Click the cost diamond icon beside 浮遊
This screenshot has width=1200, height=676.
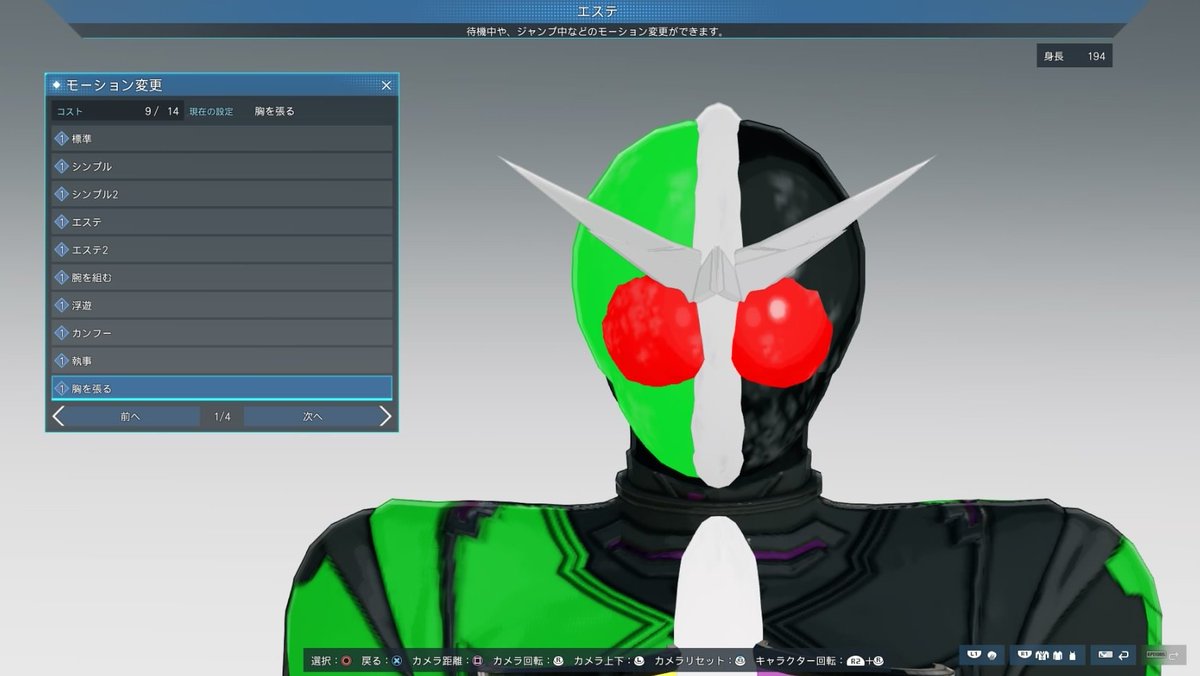[x=61, y=305]
